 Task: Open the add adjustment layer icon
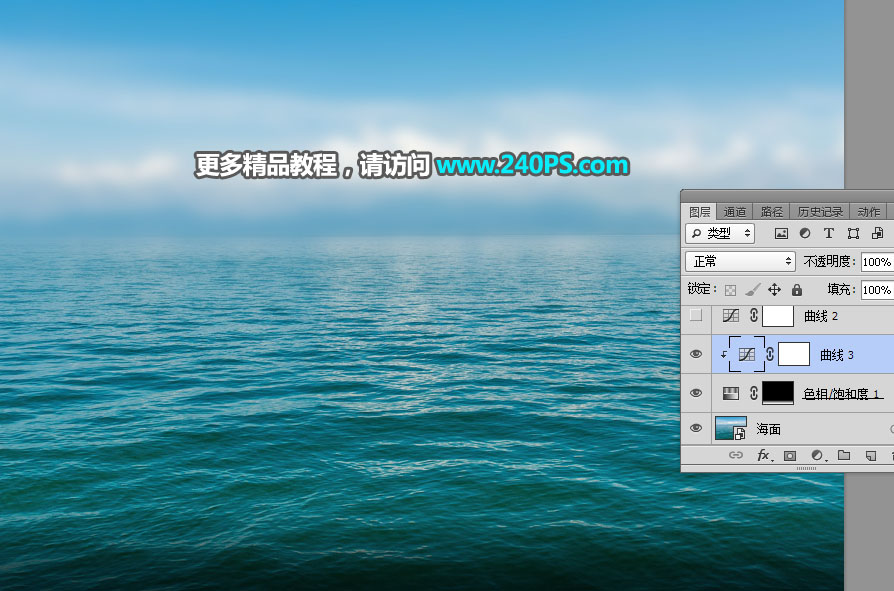[818, 455]
